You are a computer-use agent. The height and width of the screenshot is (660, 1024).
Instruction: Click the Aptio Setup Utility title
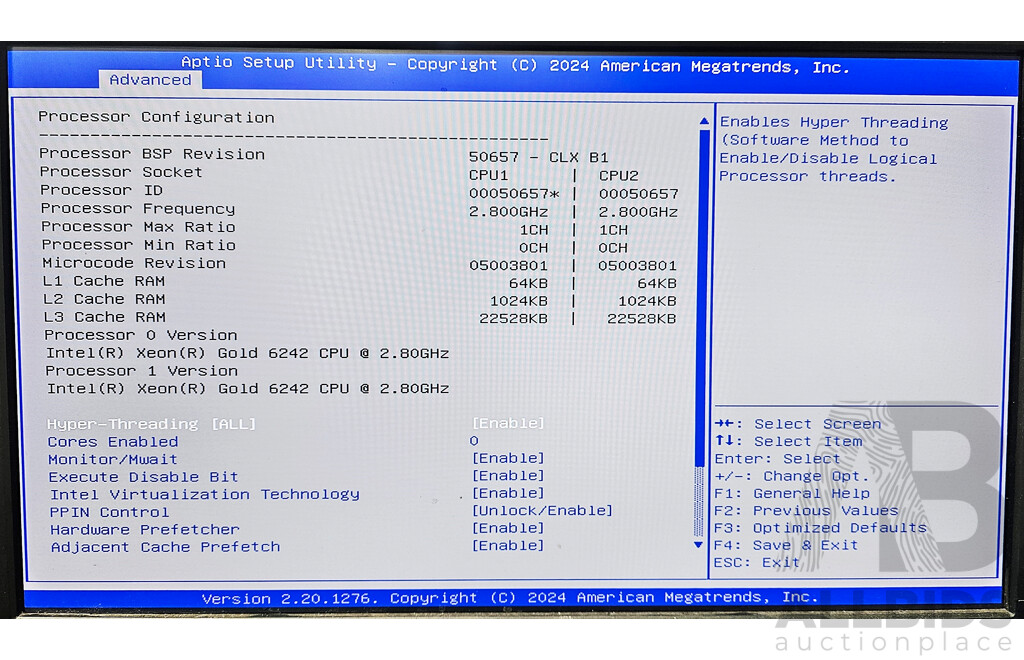(515, 65)
